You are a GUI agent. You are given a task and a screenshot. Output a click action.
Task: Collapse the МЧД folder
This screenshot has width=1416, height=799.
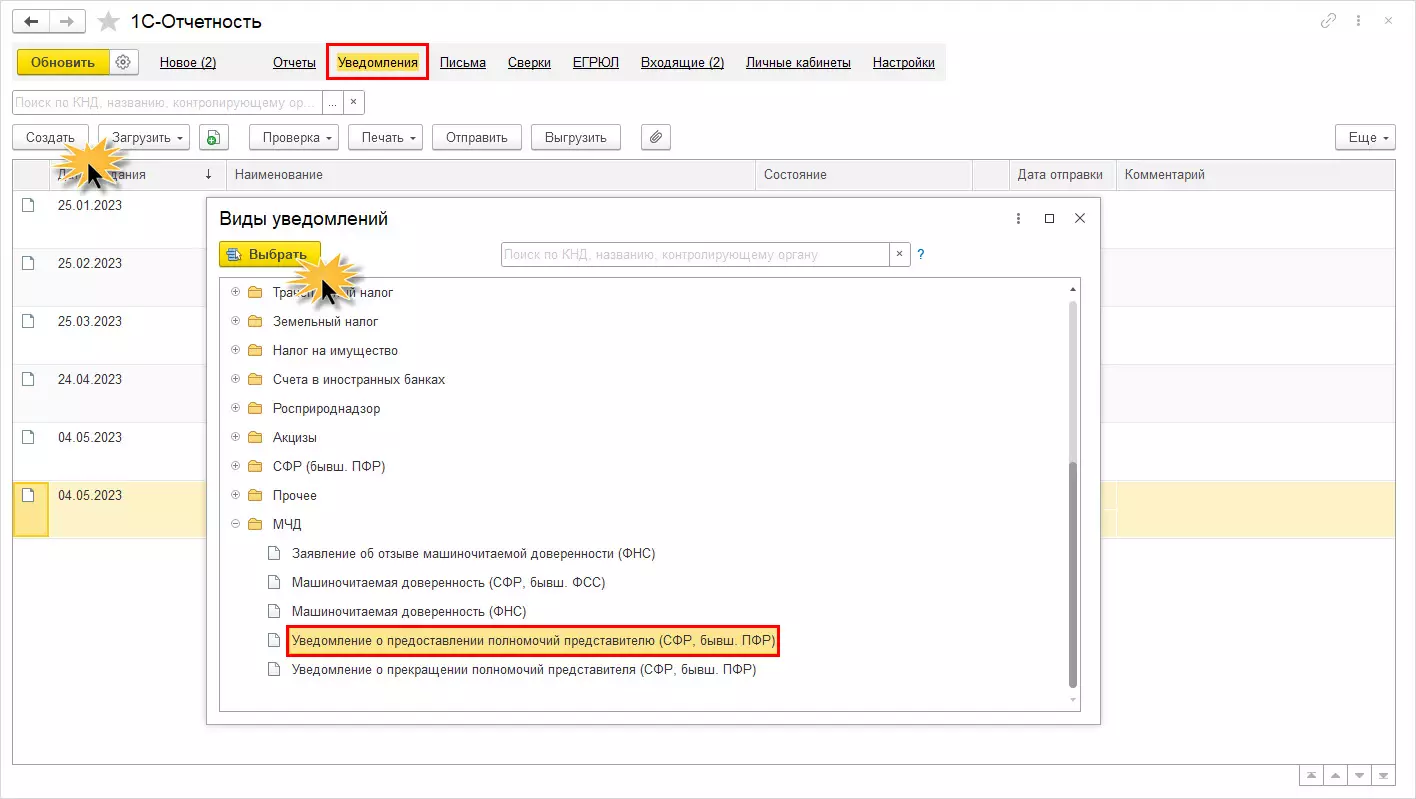coord(236,524)
